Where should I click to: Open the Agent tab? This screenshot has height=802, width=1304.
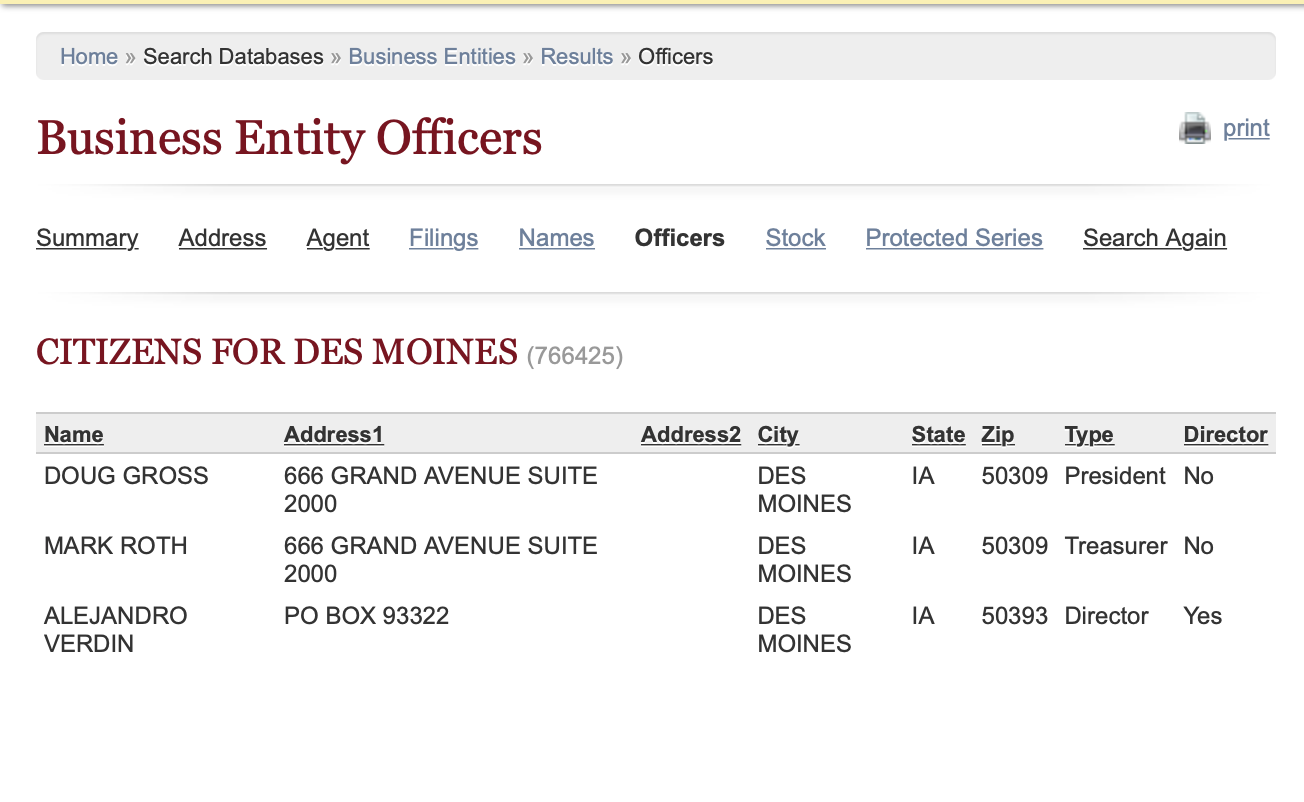point(338,238)
